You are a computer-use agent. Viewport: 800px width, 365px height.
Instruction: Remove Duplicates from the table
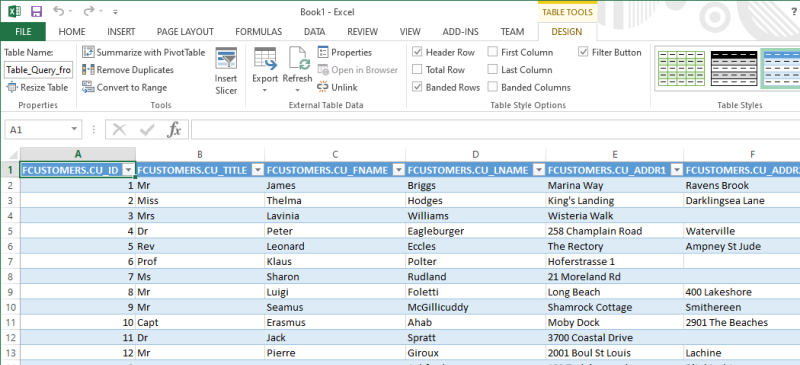pos(129,69)
